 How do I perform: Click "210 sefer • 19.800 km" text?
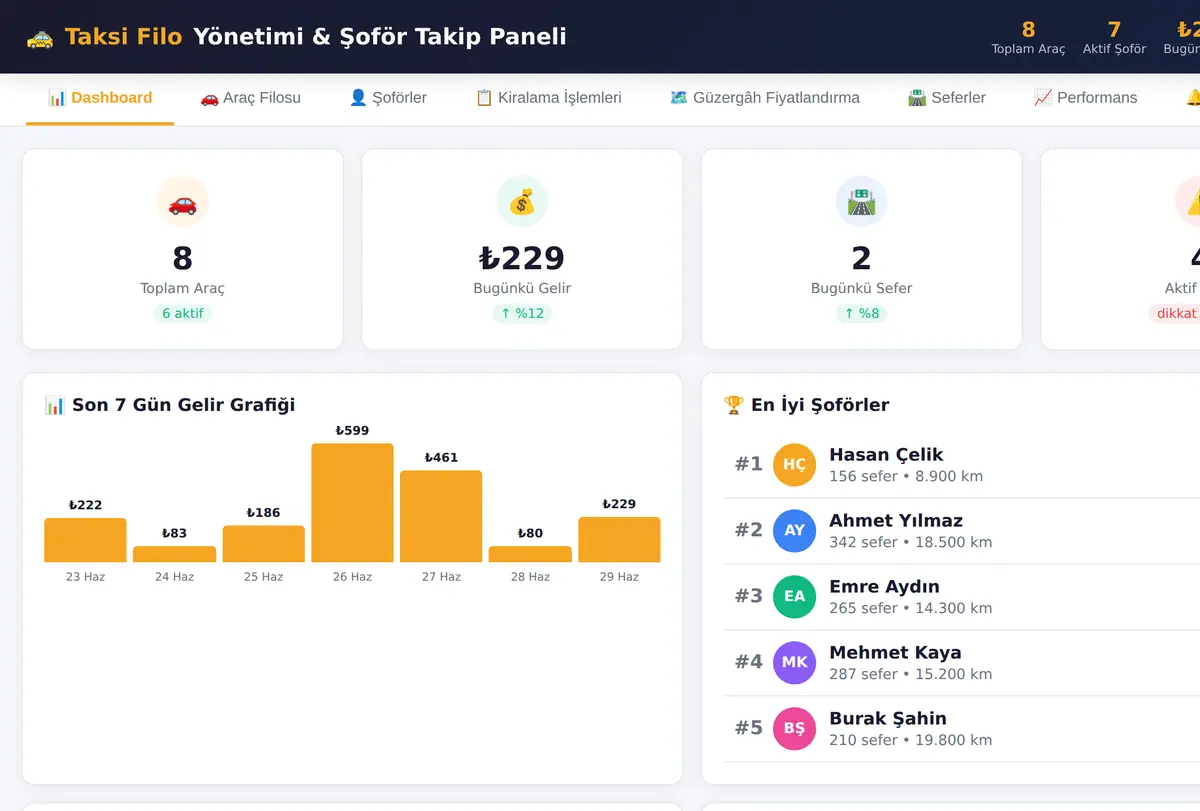[911, 740]
